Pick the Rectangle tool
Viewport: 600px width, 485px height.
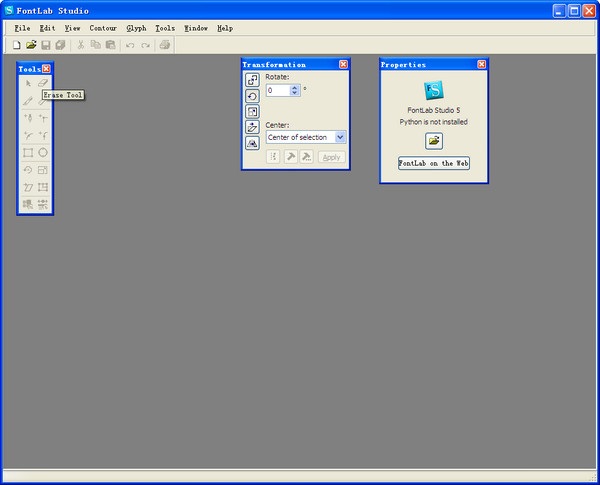(x=28, y=153)
